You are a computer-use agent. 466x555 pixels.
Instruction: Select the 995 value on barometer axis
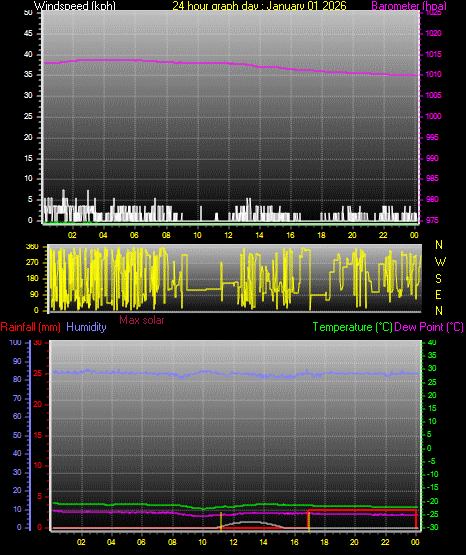[x=432, y=137]
